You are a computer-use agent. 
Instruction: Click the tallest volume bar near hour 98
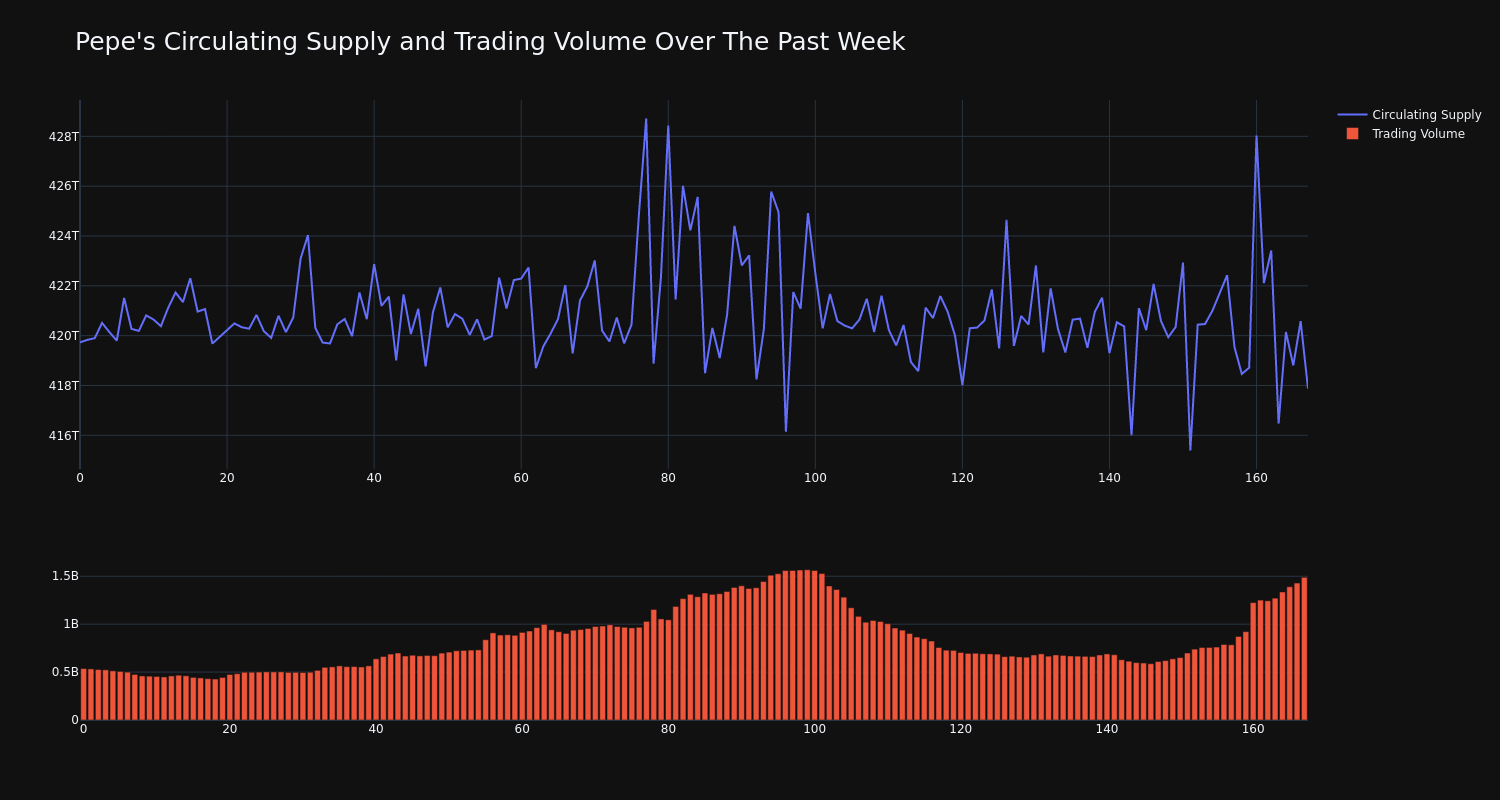pos(800,645)
